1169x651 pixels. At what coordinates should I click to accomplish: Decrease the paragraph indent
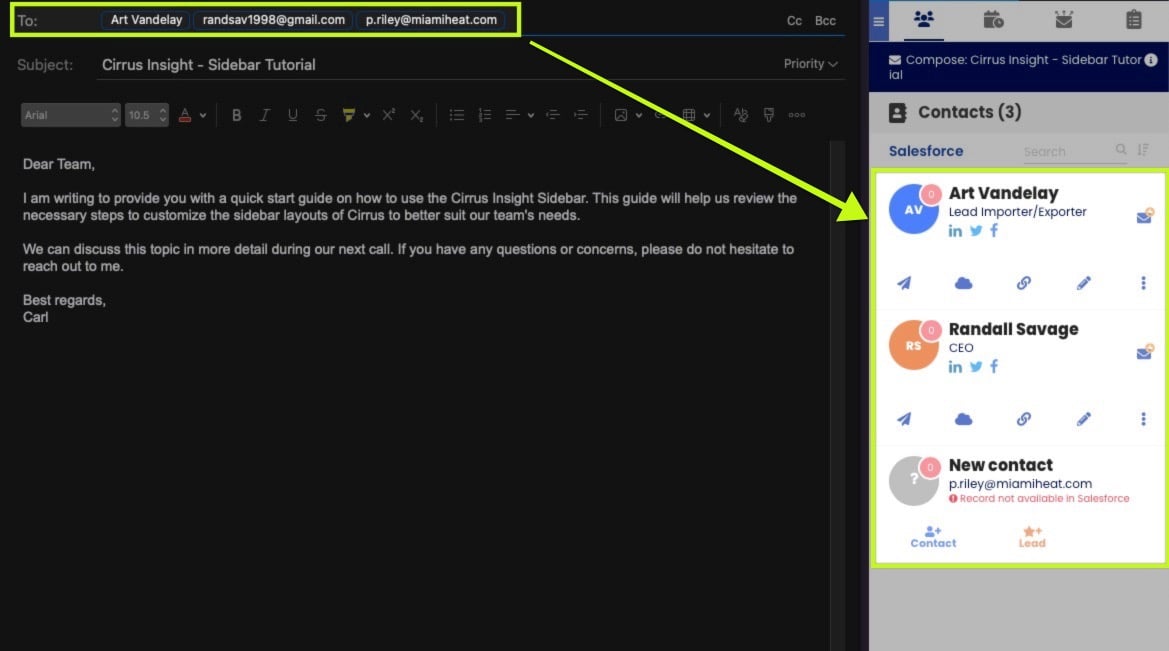point(552,115)
